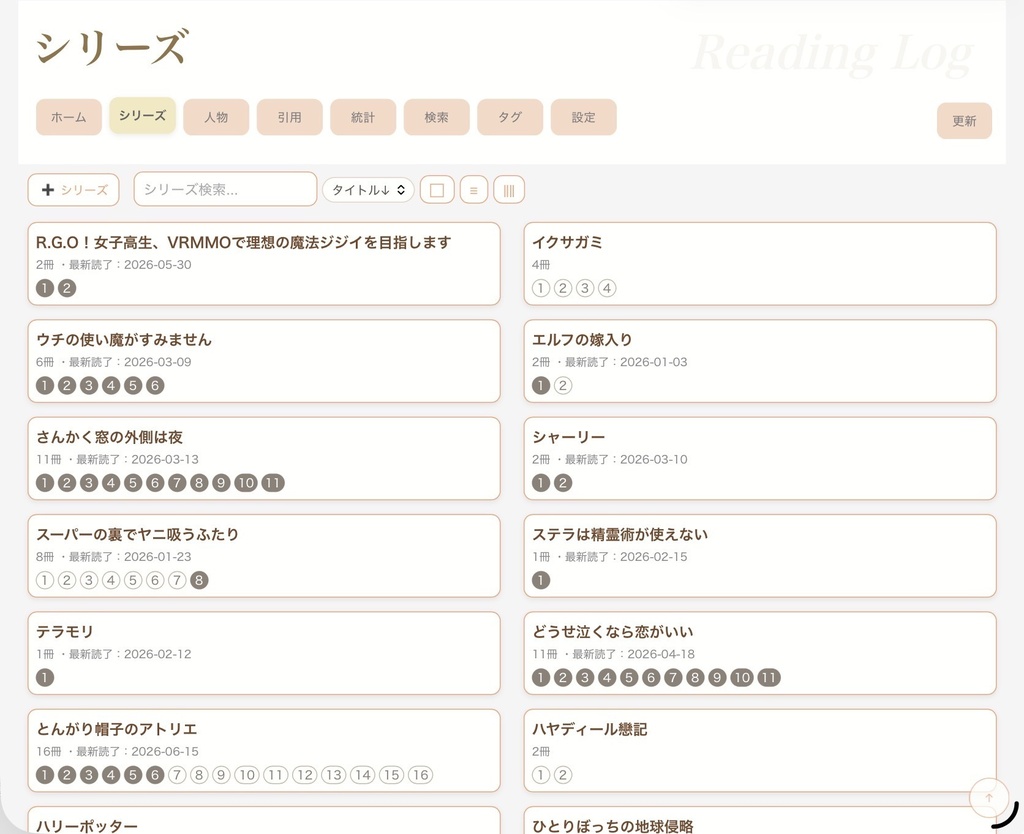Open the ハリーポッター series card
This screenshot has width=1024, height=834.
(264, 820)
